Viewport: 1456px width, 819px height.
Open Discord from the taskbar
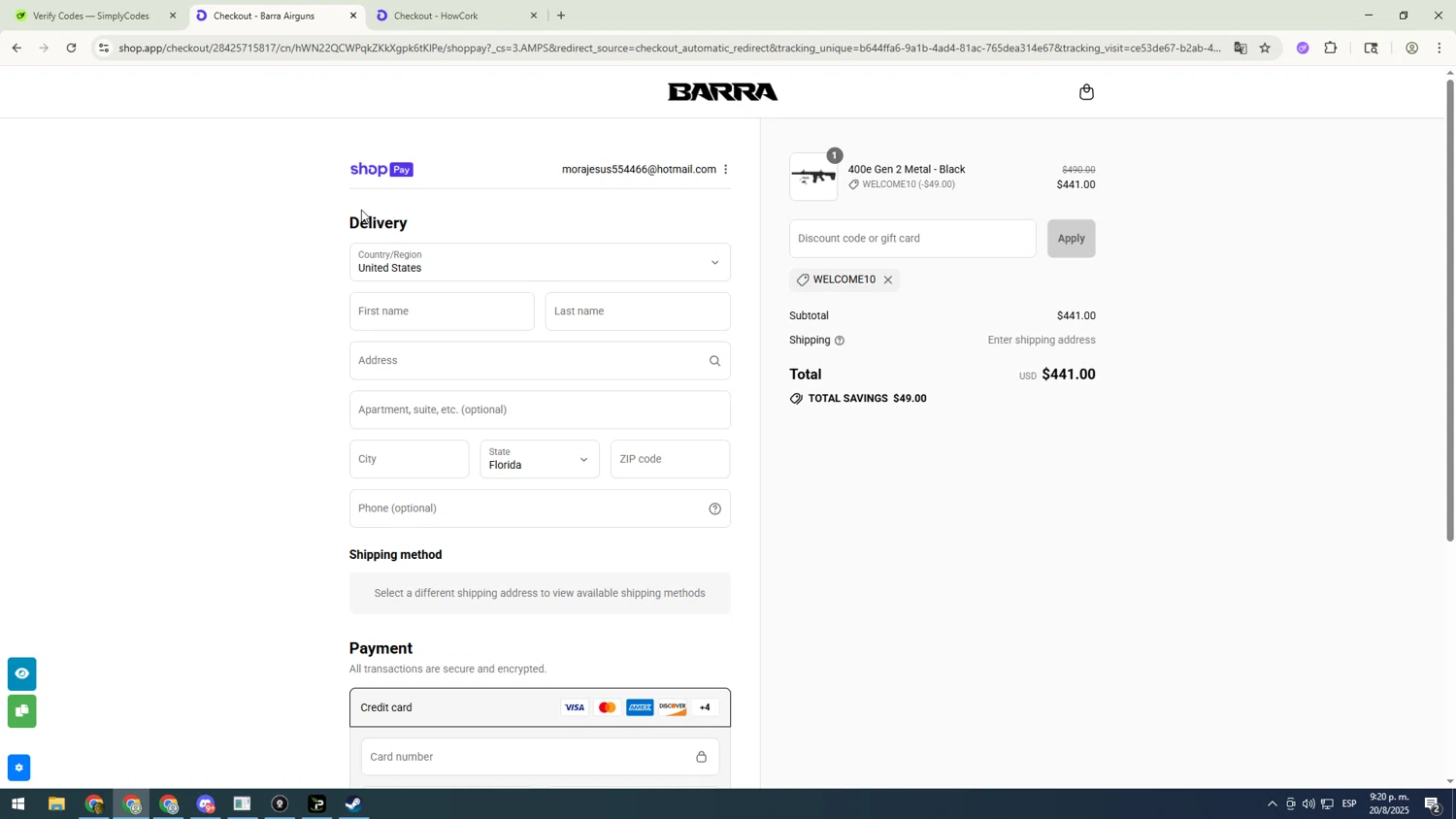205,804
